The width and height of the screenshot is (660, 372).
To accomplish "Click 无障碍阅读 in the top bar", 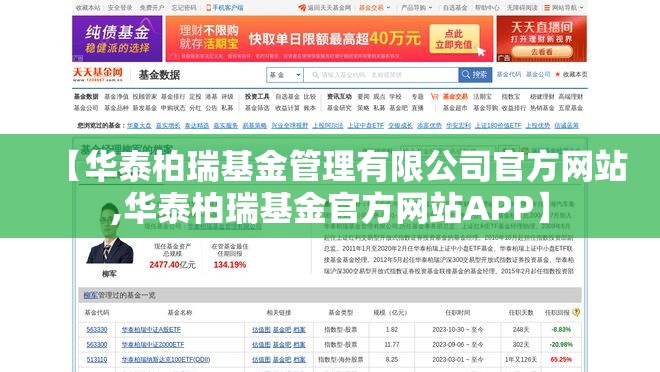I will (x=522, y=8).
